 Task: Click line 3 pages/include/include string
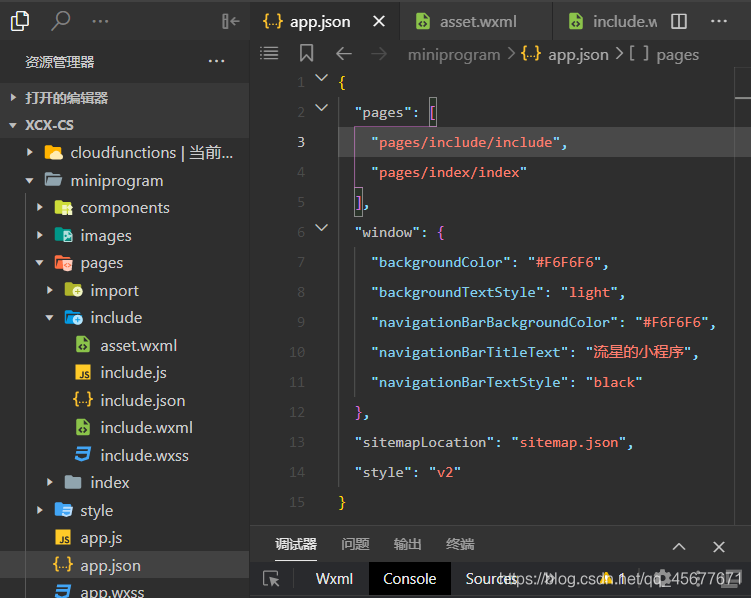(466, 142)
